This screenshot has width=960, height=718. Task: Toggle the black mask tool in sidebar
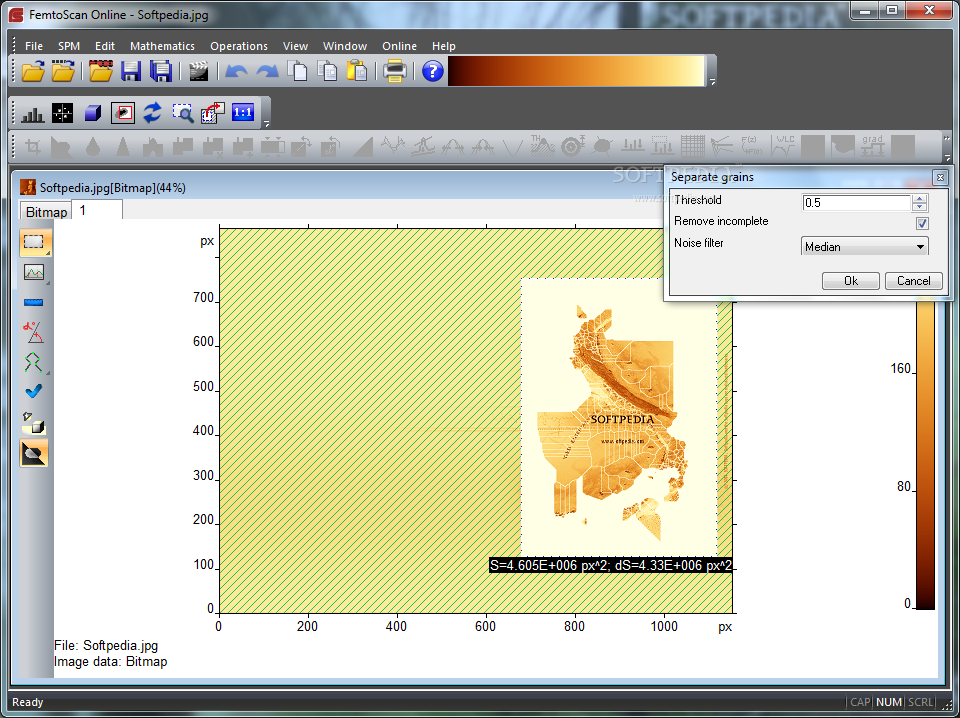[x=34, y=454]
